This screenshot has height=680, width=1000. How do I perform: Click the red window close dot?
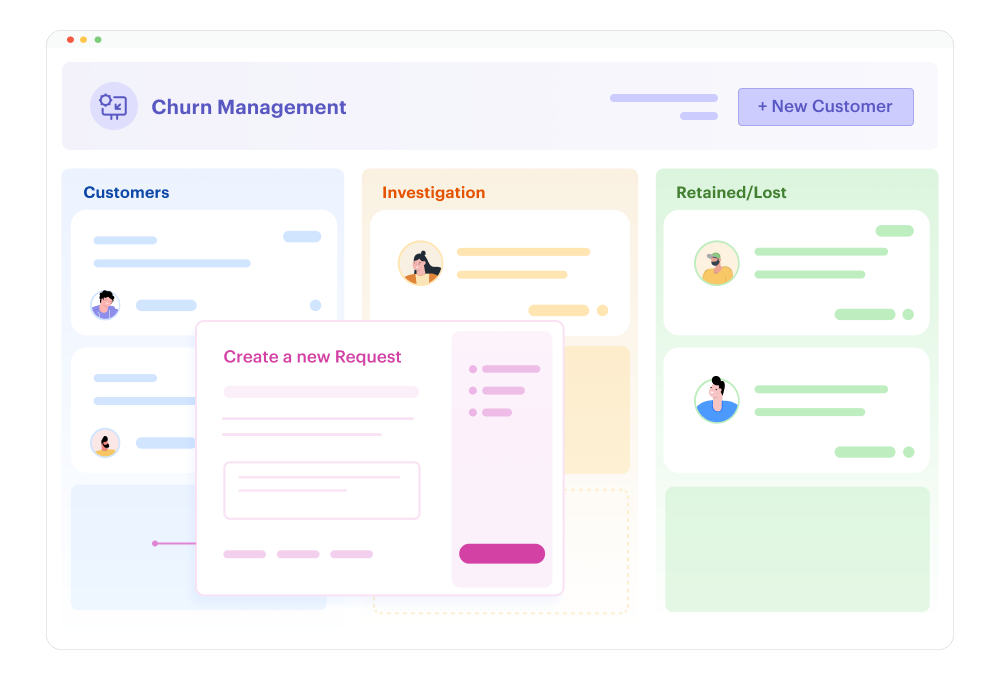tap(70, 40)
